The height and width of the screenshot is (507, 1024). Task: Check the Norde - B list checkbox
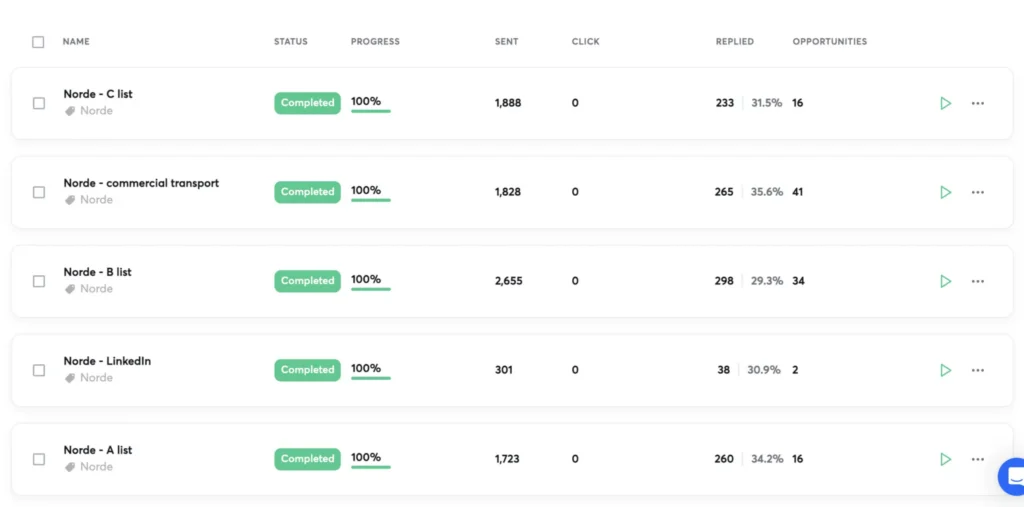39,281
